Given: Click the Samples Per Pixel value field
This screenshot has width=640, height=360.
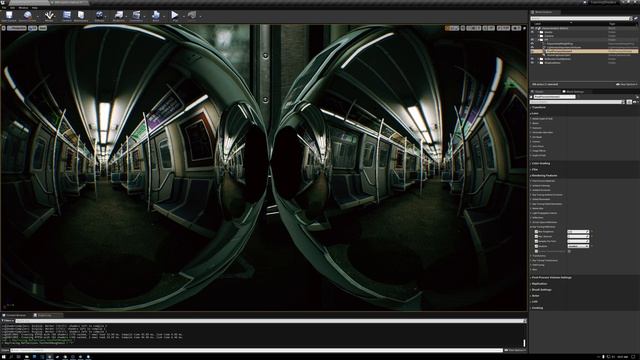Looking at the screenshot, I should (x=578, y=241).
